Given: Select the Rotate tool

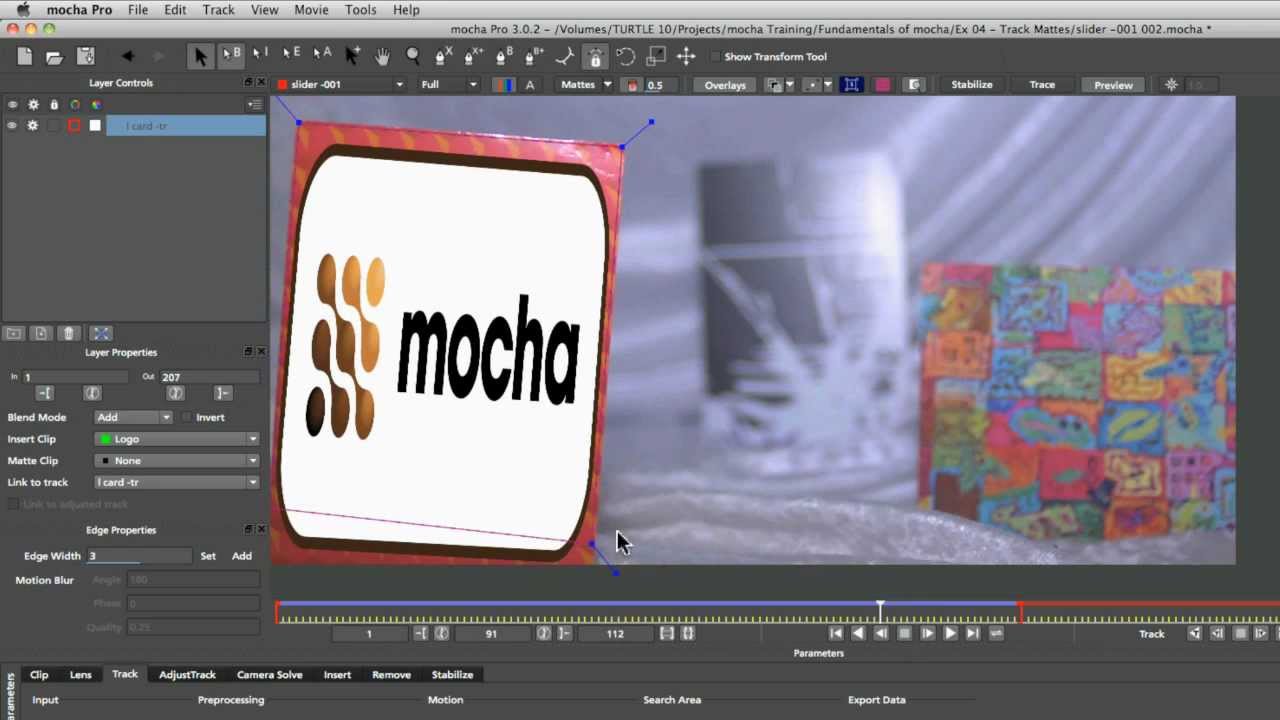Looking at the screenshot, I should pos(626,57).
